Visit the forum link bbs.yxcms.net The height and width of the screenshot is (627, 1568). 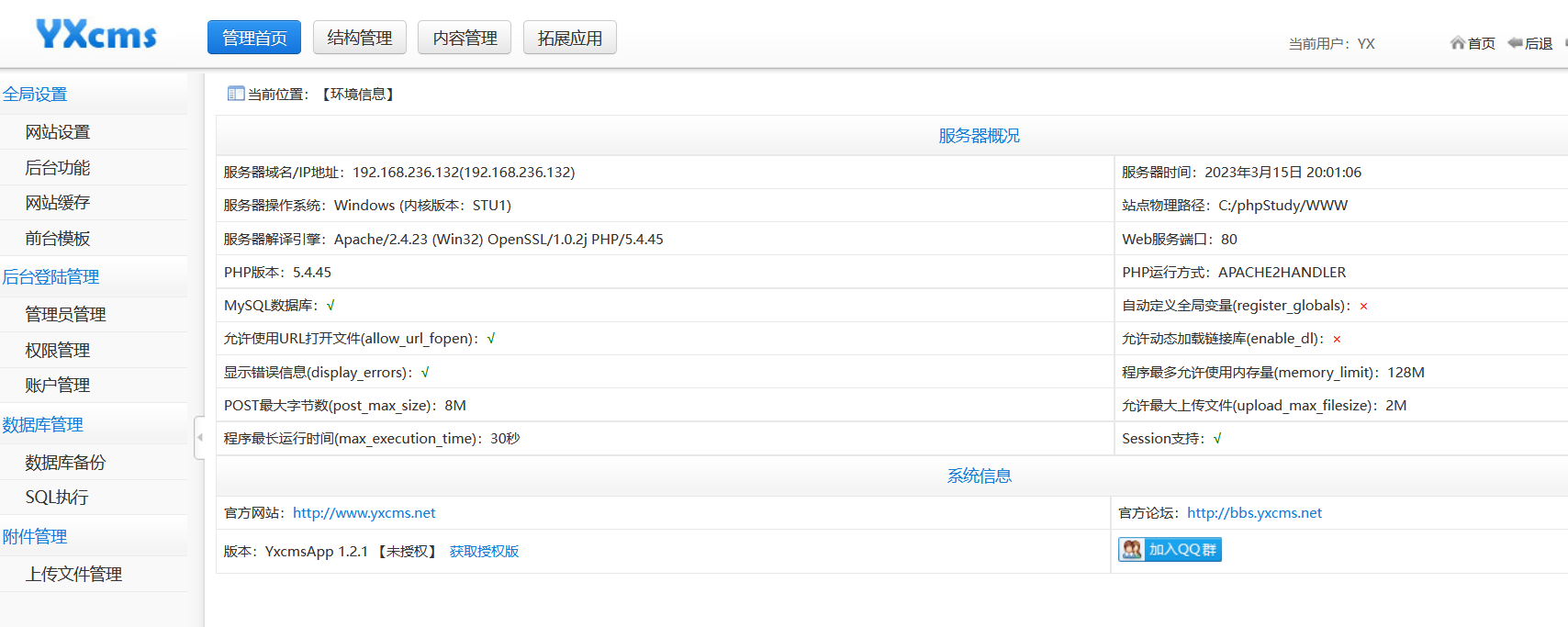click(x=1254, y=513)
